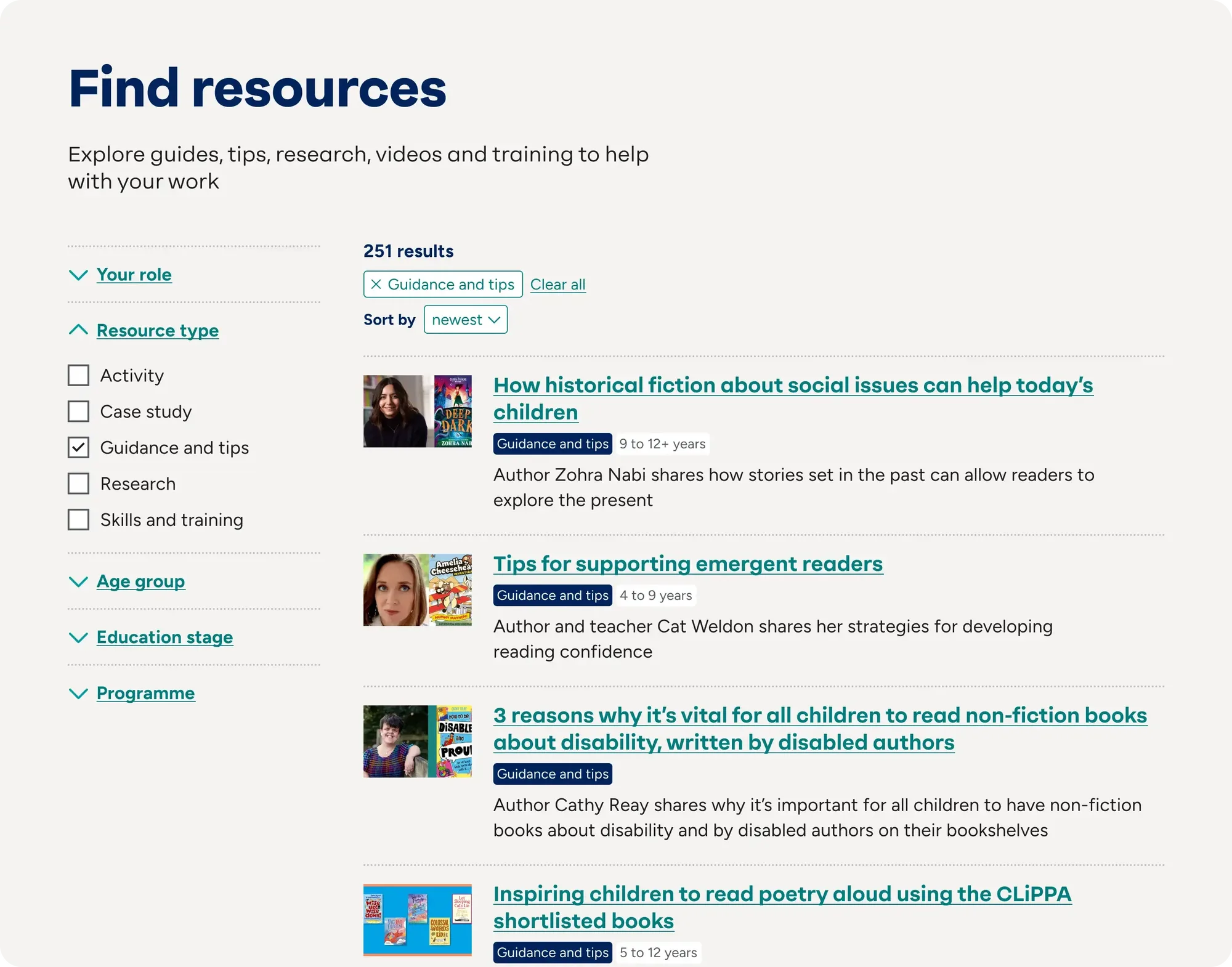Screen dimensions: 1232x967
Task: Select the Skills and training checkbox
Action: (x=78, y=520)
